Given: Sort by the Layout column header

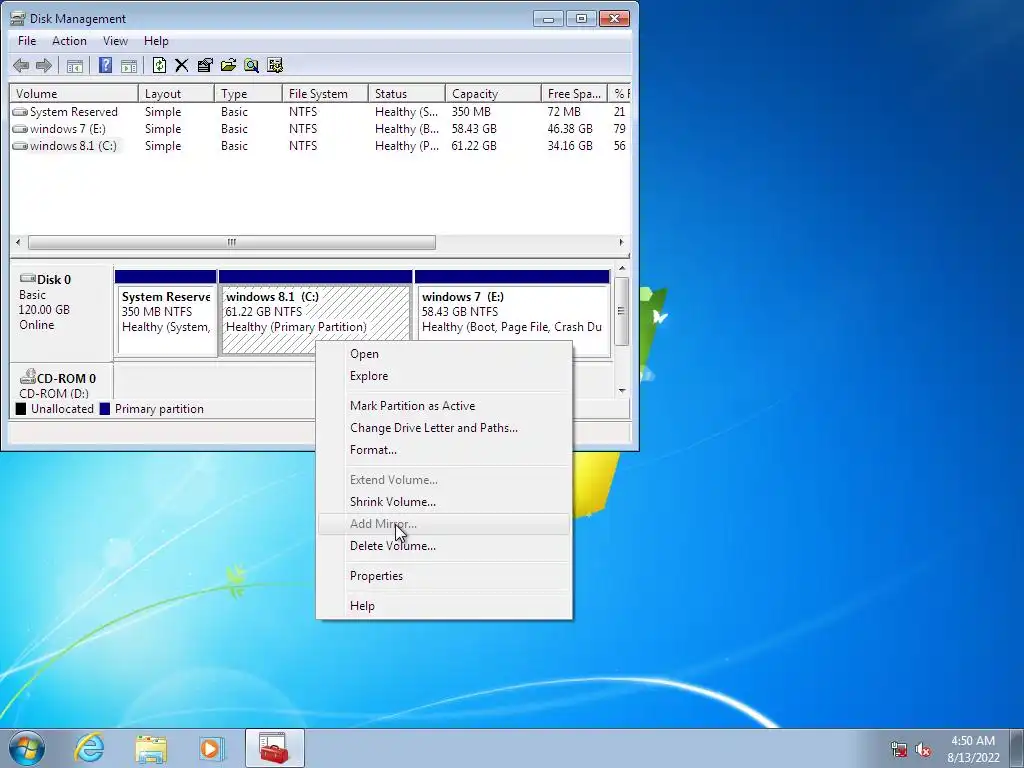Looking at the screenshot, I should pyautogui.click(x=176, y=93).
